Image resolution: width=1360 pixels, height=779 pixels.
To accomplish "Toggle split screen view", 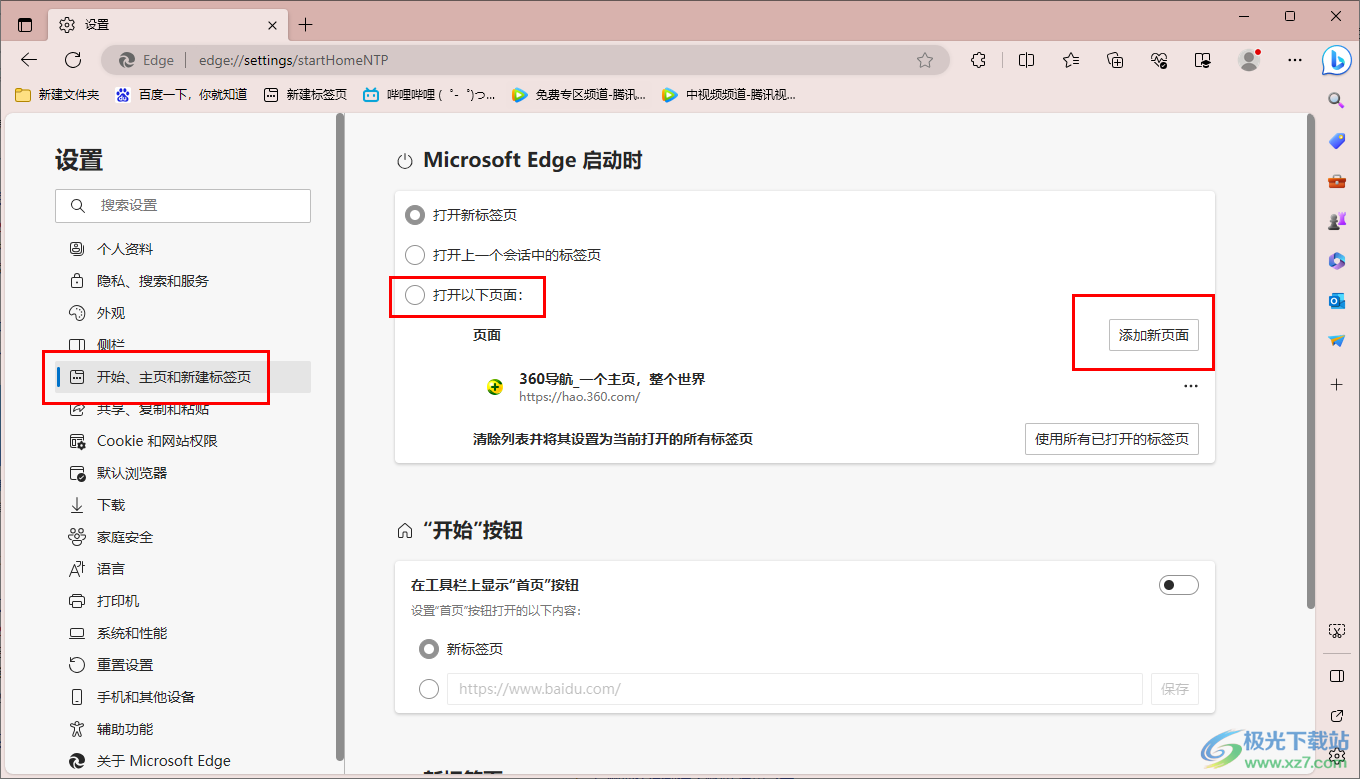I will tap(1026, 60).
